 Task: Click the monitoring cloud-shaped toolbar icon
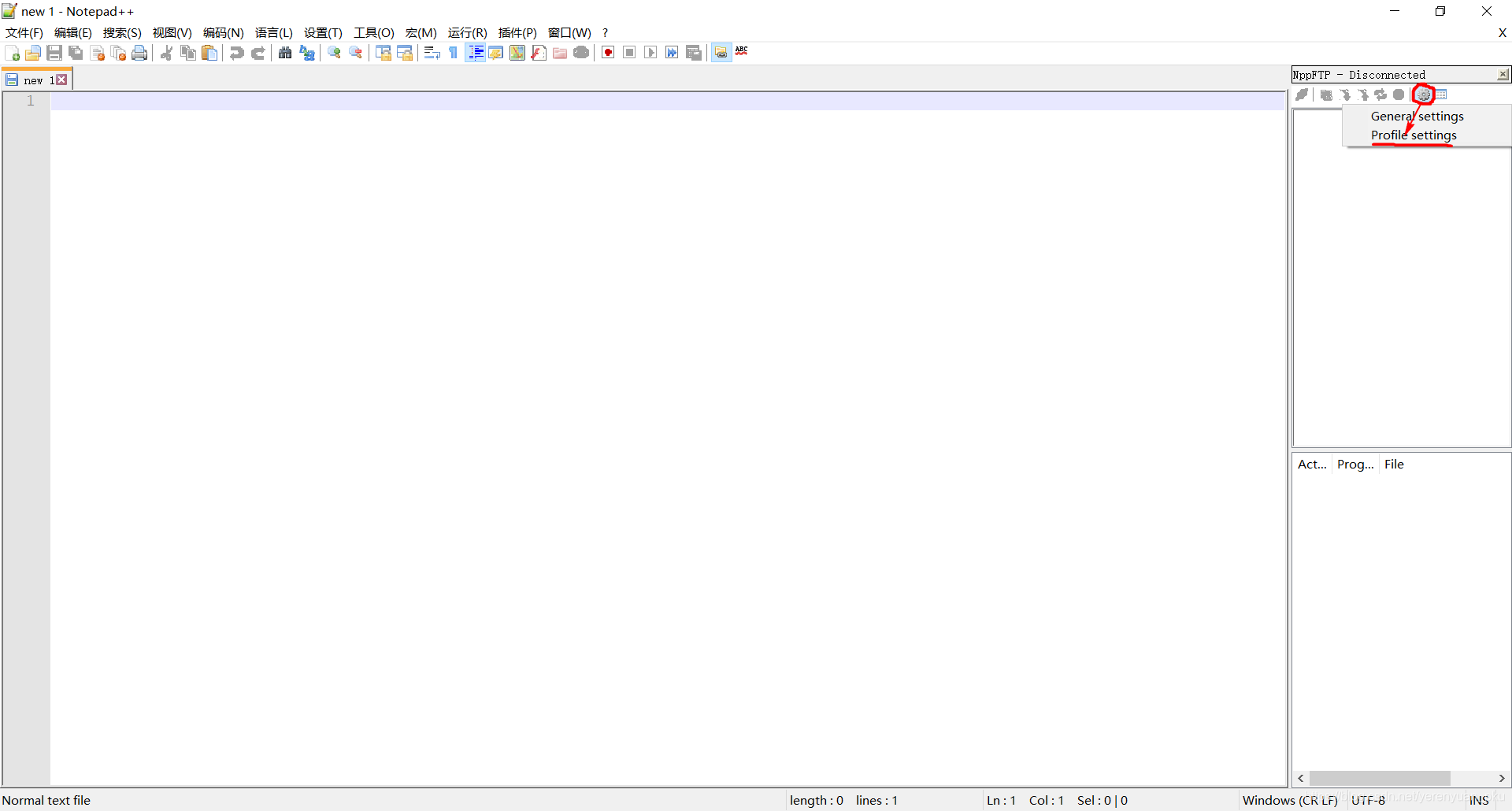tap(581, 53)
